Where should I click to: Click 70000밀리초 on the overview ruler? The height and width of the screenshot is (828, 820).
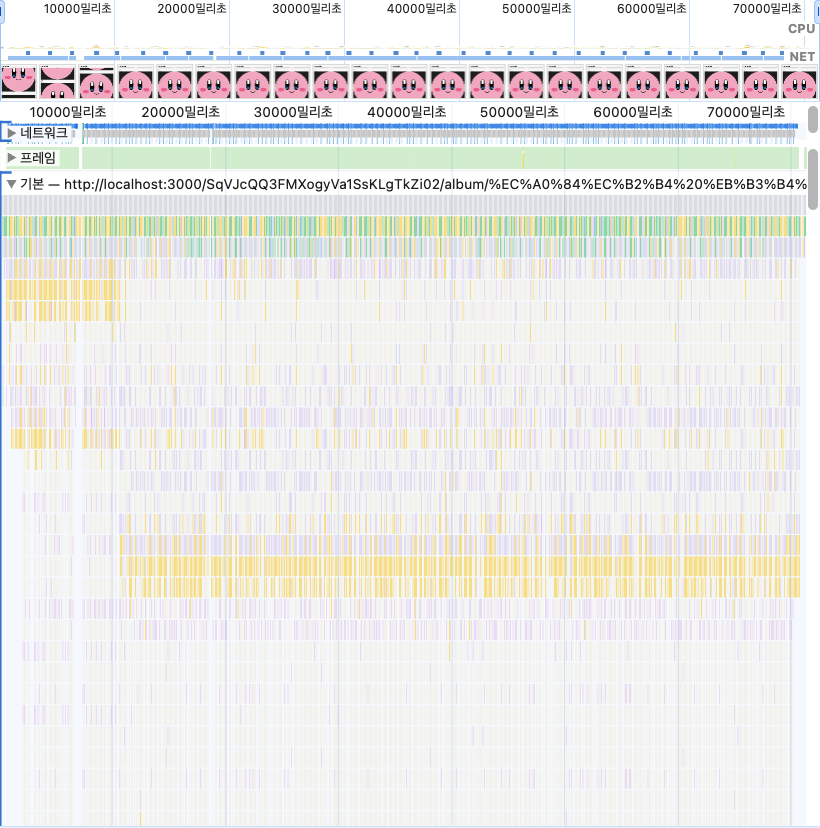767,8
